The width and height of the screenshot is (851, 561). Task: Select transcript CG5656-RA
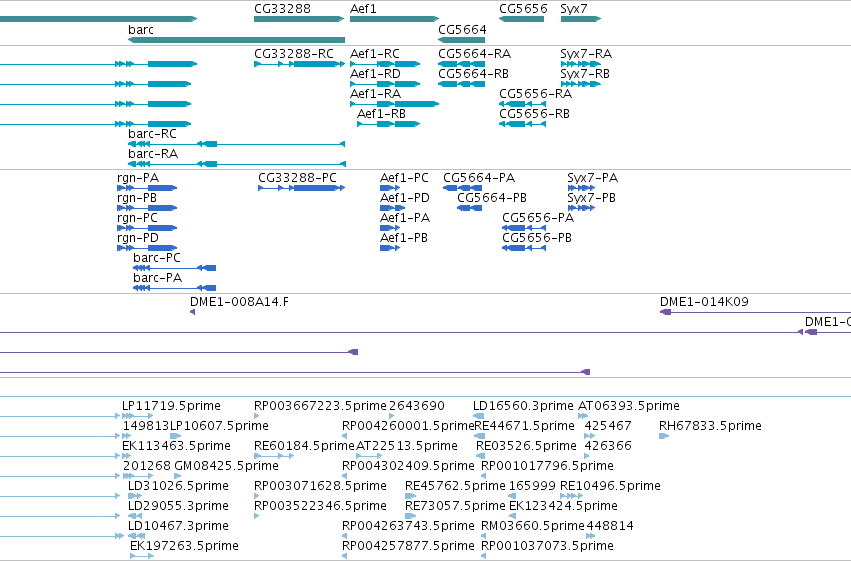pos(523,104)
